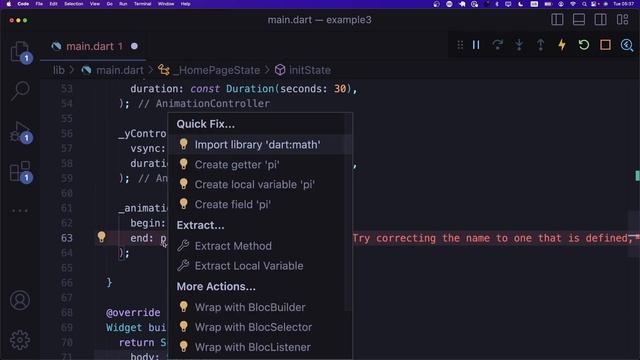Open the Apple menu
Screen dimensions: 640x360
click(8, 4)
